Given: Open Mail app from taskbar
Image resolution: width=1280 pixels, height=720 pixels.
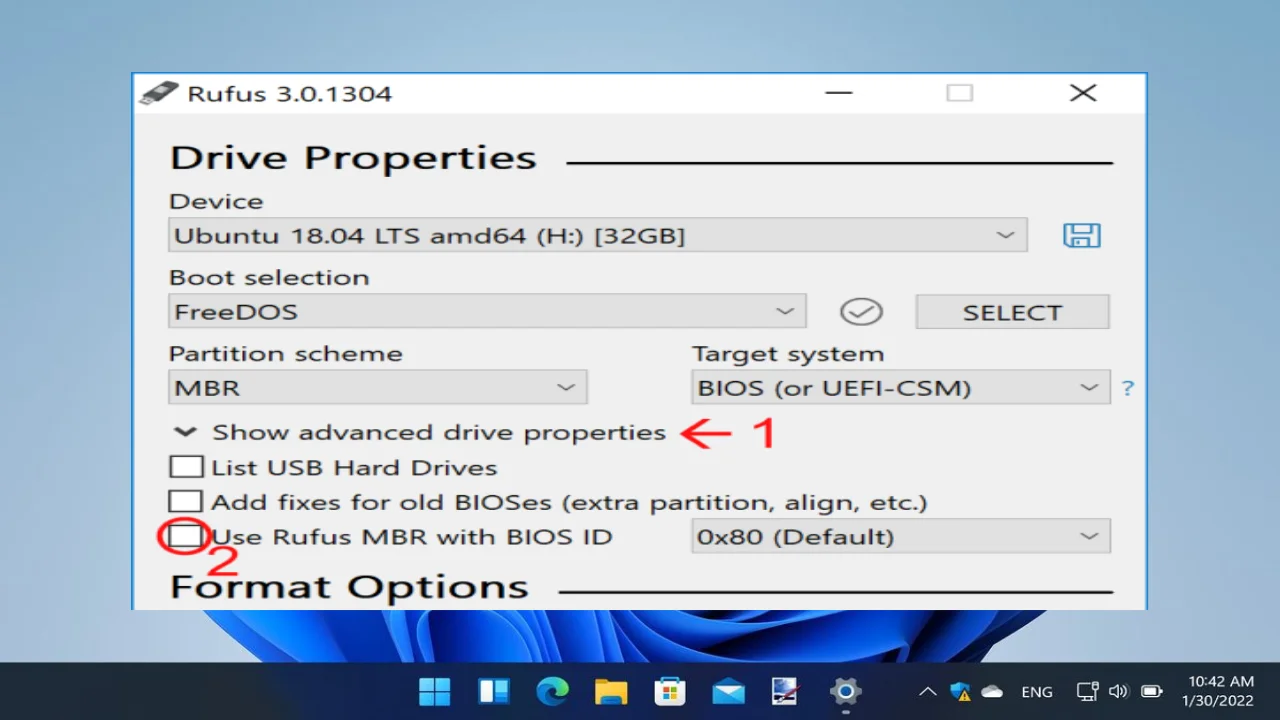Looking at the screenshot, I should [728, 691].
